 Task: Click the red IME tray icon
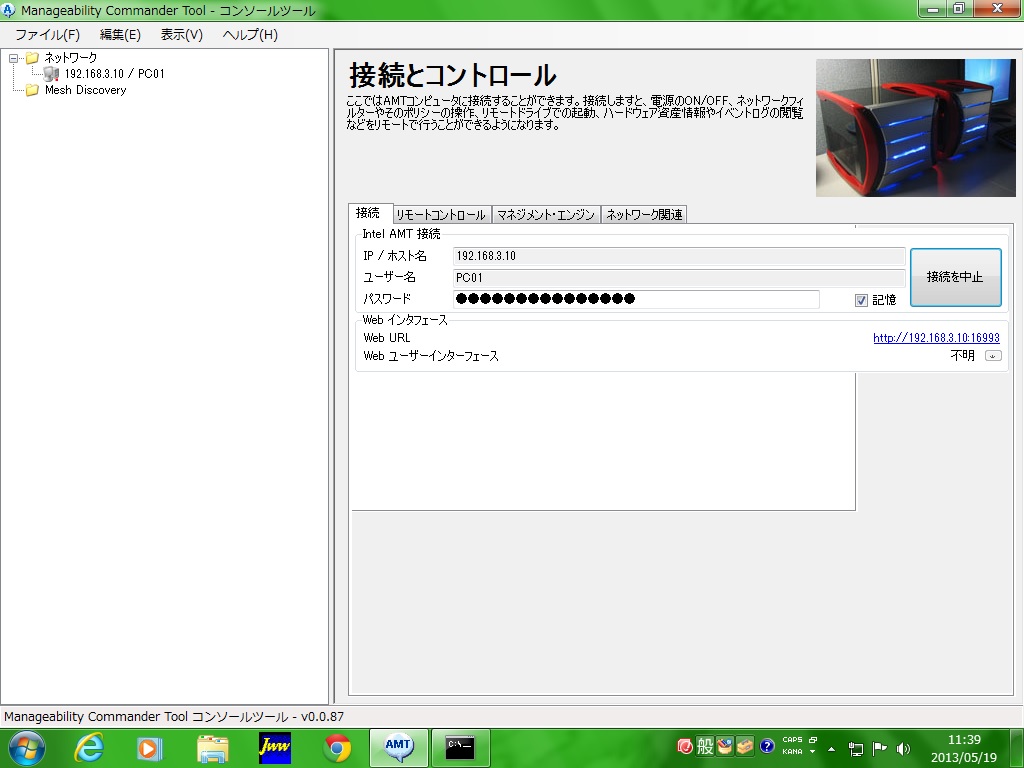pyautogui.click(x=685, y=746)
